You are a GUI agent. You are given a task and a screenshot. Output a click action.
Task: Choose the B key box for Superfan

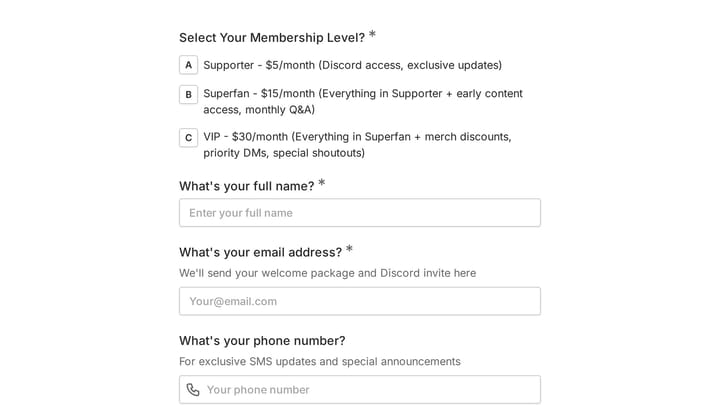coord(188,95)
